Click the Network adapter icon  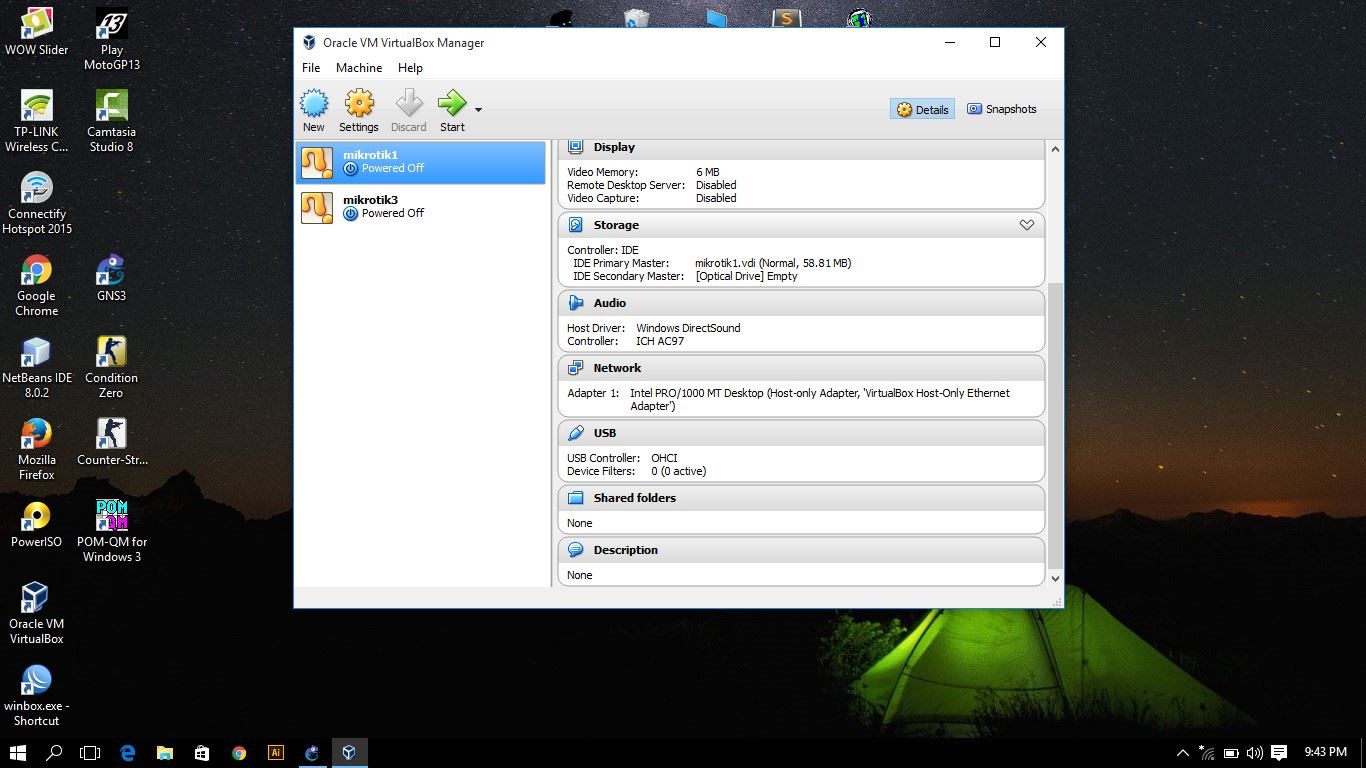click(x=575, y=368)
